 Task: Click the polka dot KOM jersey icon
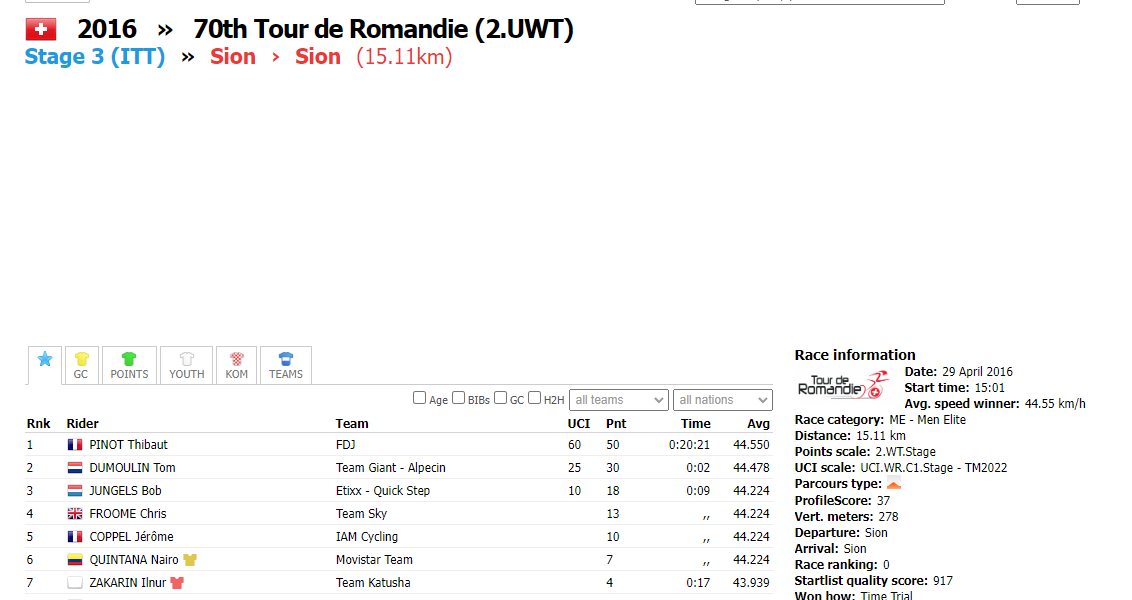236,360
